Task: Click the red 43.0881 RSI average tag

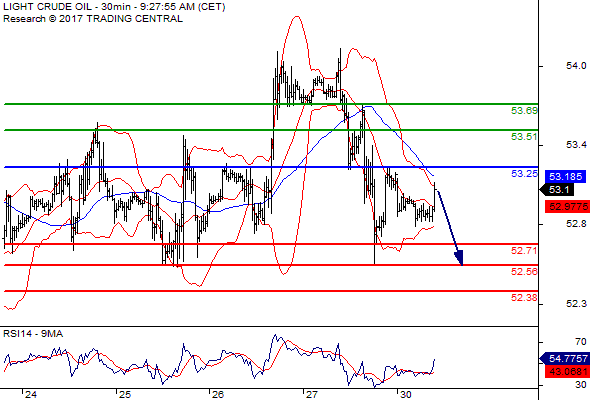Action: 567,372
